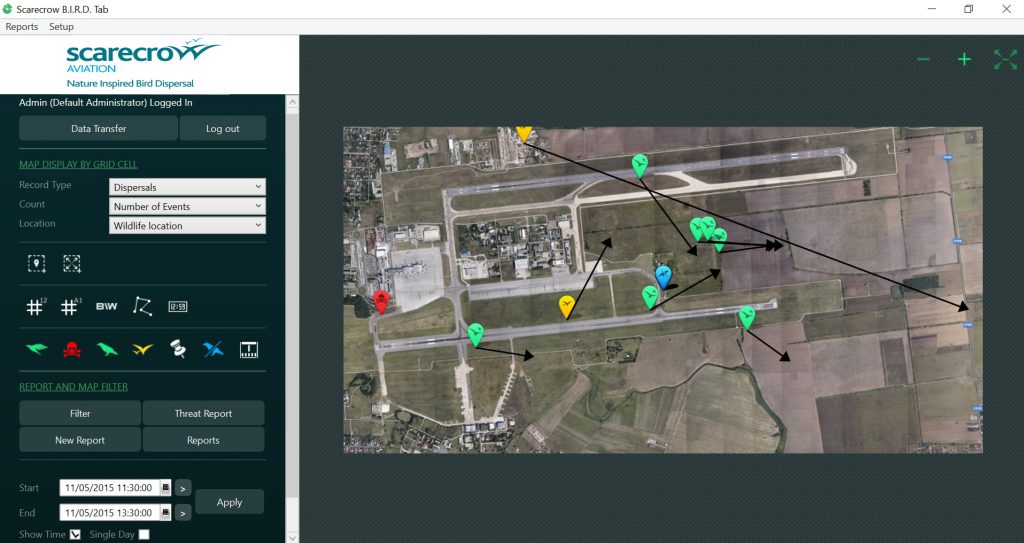Image resolution: width=1024 pixels, height=543 pixels.
Task: Click the 12:59 clock display icon
Action: 178,307
